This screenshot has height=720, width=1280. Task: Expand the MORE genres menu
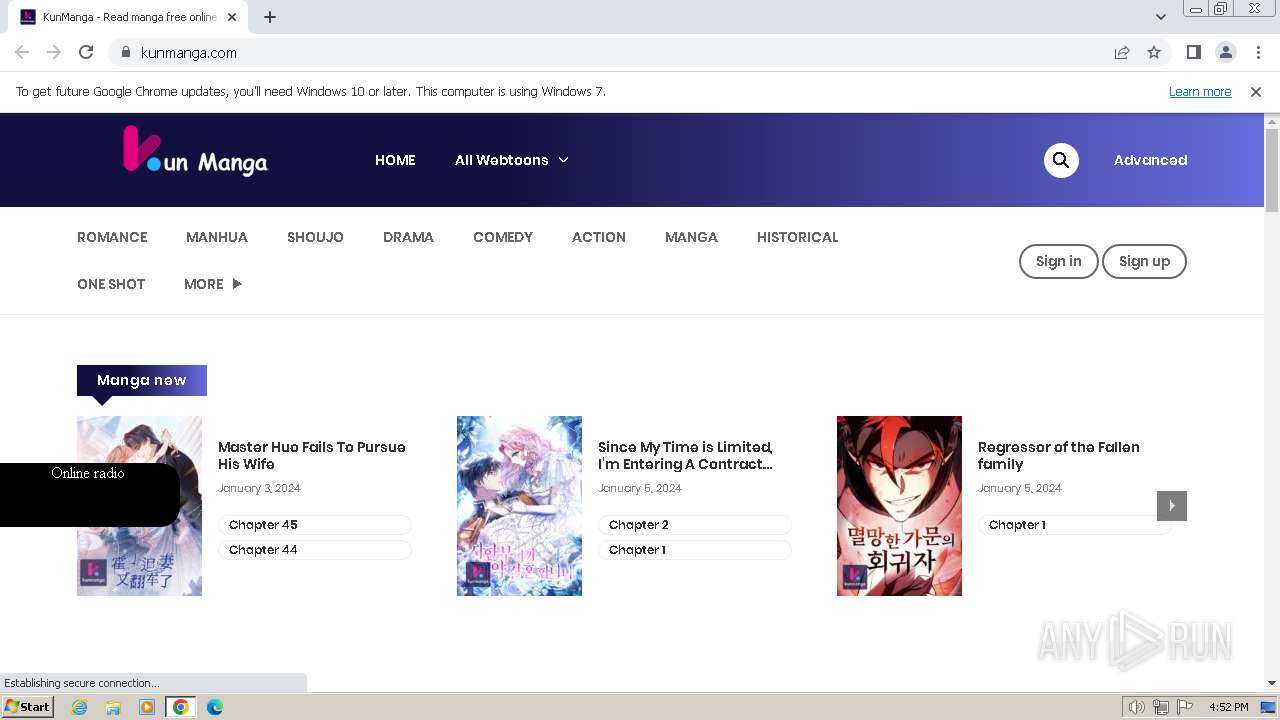pyautogui.click(x=213, y=284)
